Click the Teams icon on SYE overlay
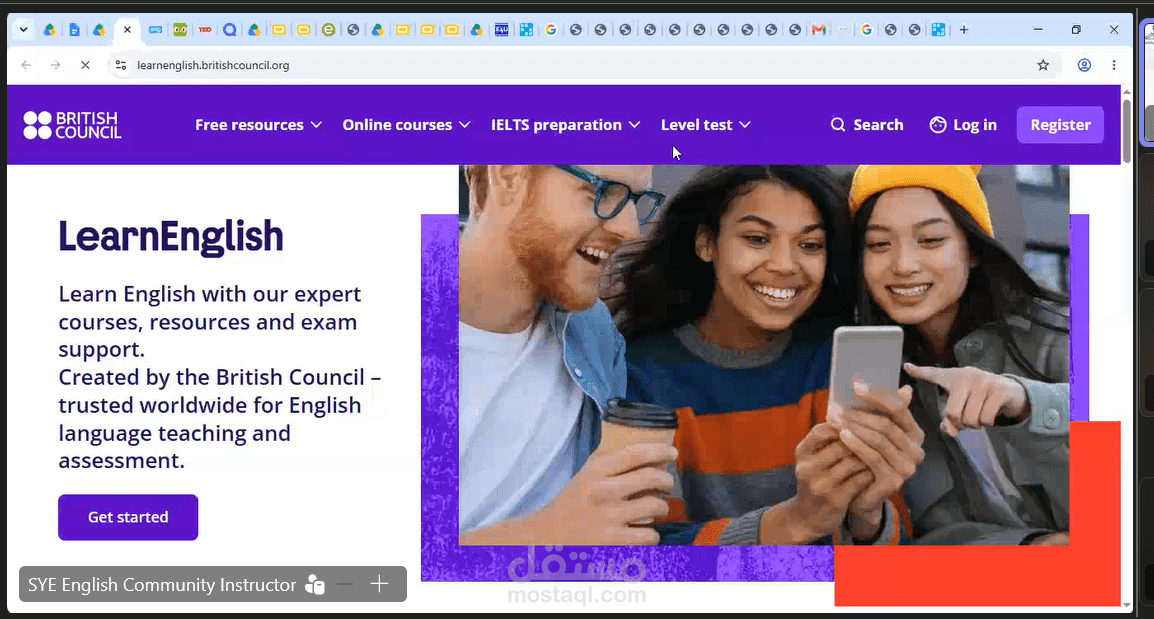 [x=315, y=584]
